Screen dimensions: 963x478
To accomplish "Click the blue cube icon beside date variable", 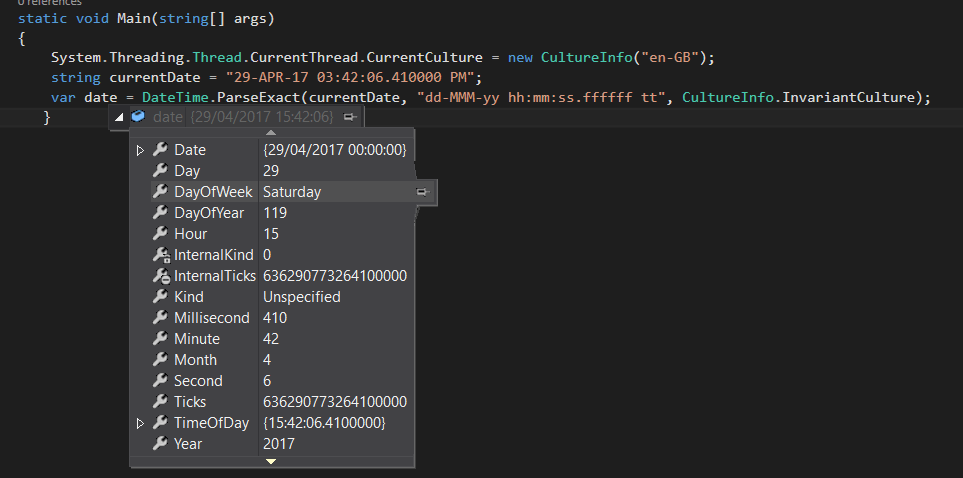I will [x=138, y=117].
